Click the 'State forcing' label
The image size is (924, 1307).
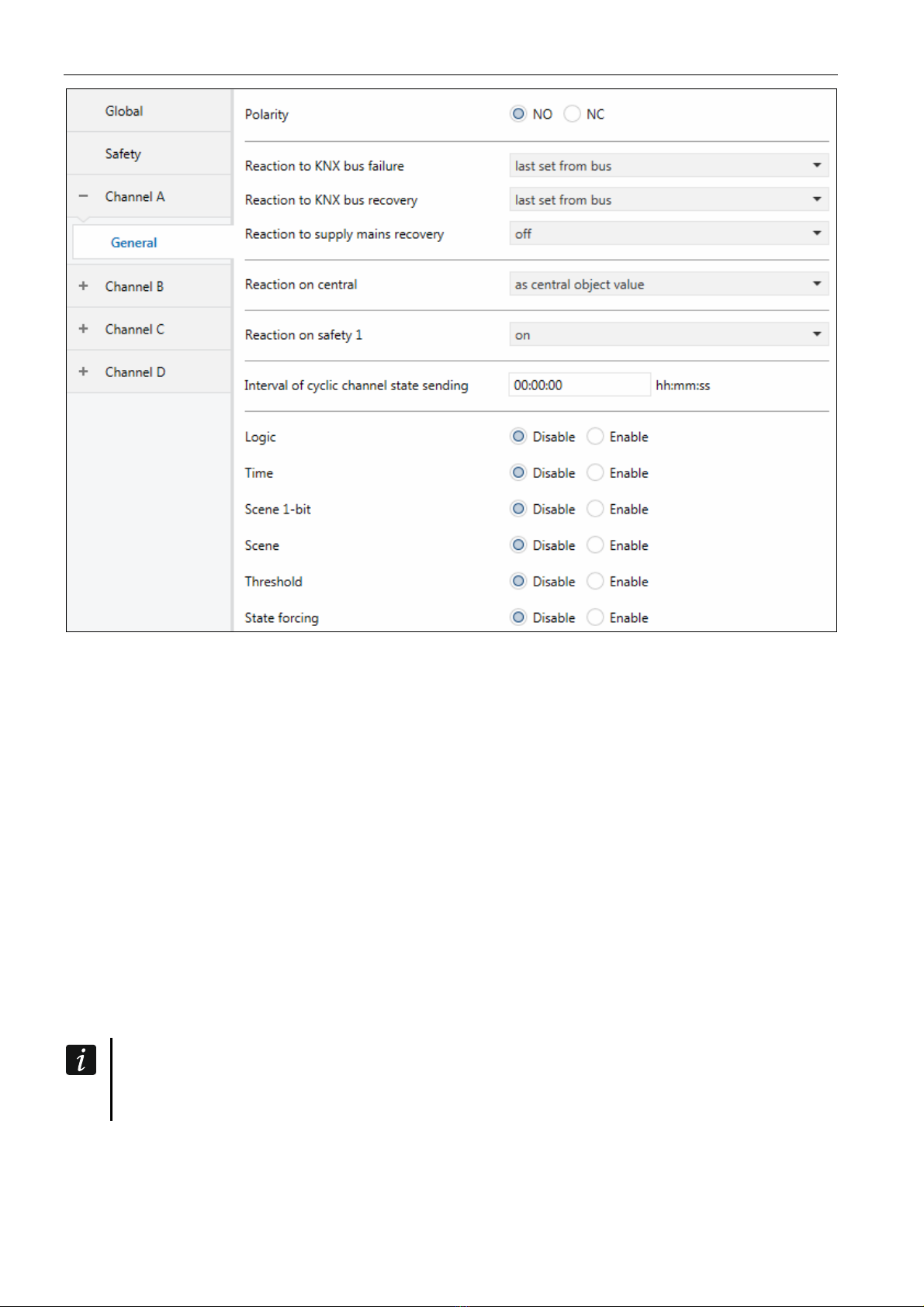point(282,618)
